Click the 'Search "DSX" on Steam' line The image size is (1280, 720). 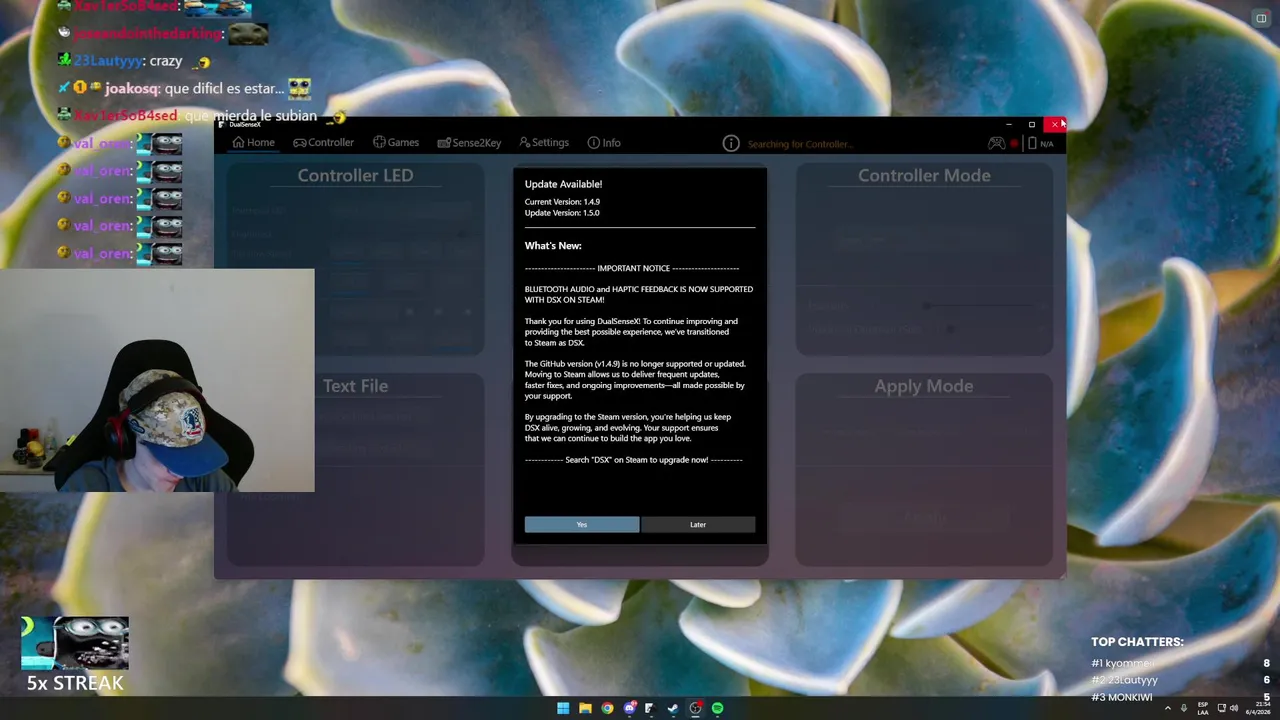(x=634, y=460)
